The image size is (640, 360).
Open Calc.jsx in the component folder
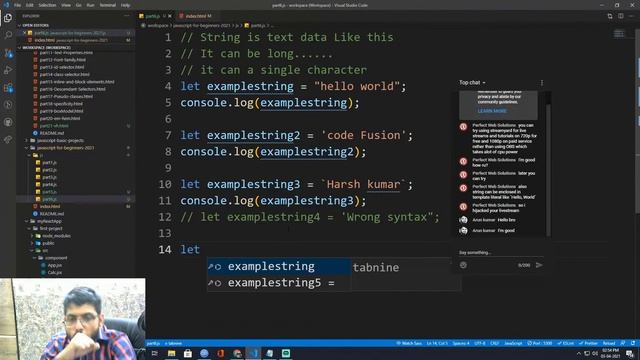click(x=54, y=273)
